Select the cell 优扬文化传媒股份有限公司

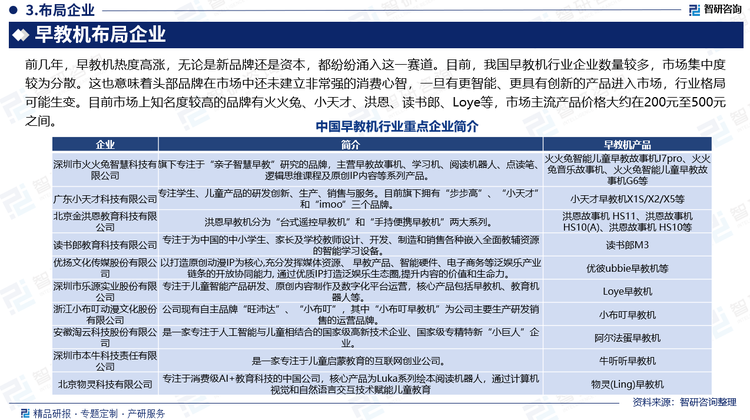click(x=105, y=268)
